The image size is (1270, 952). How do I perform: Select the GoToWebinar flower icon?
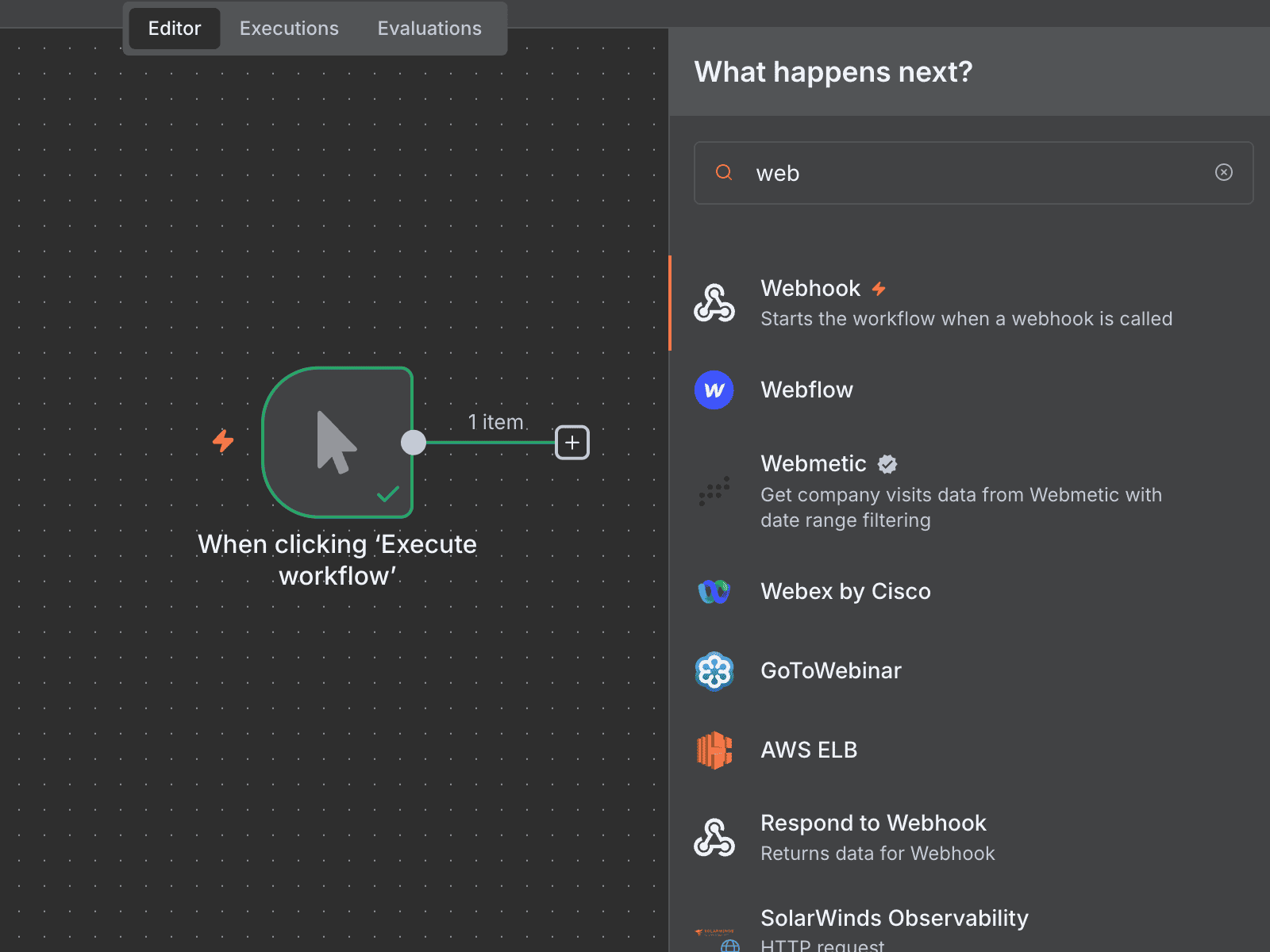(x=714, y=671)
